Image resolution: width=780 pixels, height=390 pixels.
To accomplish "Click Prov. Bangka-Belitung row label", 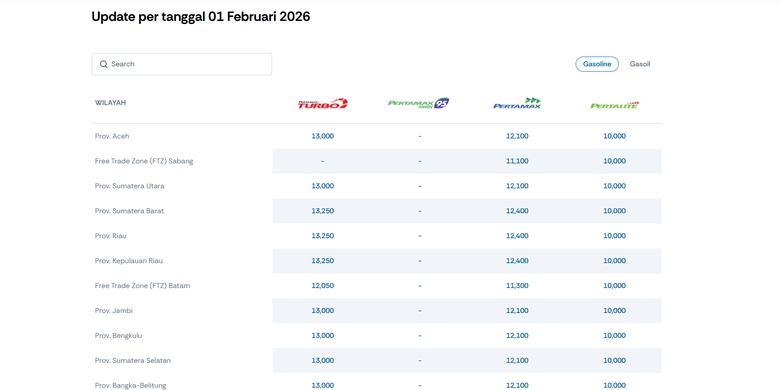I will 130,385.
